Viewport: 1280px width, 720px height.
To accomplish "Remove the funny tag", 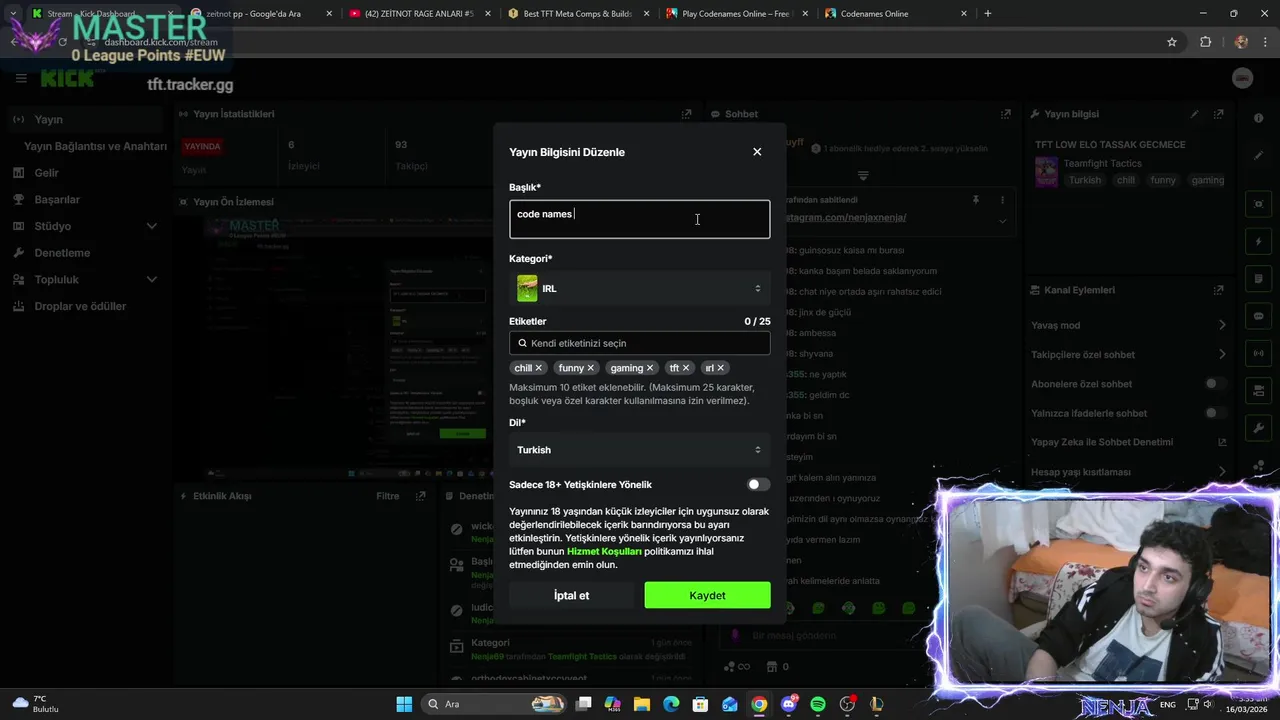I will [591, 368].
